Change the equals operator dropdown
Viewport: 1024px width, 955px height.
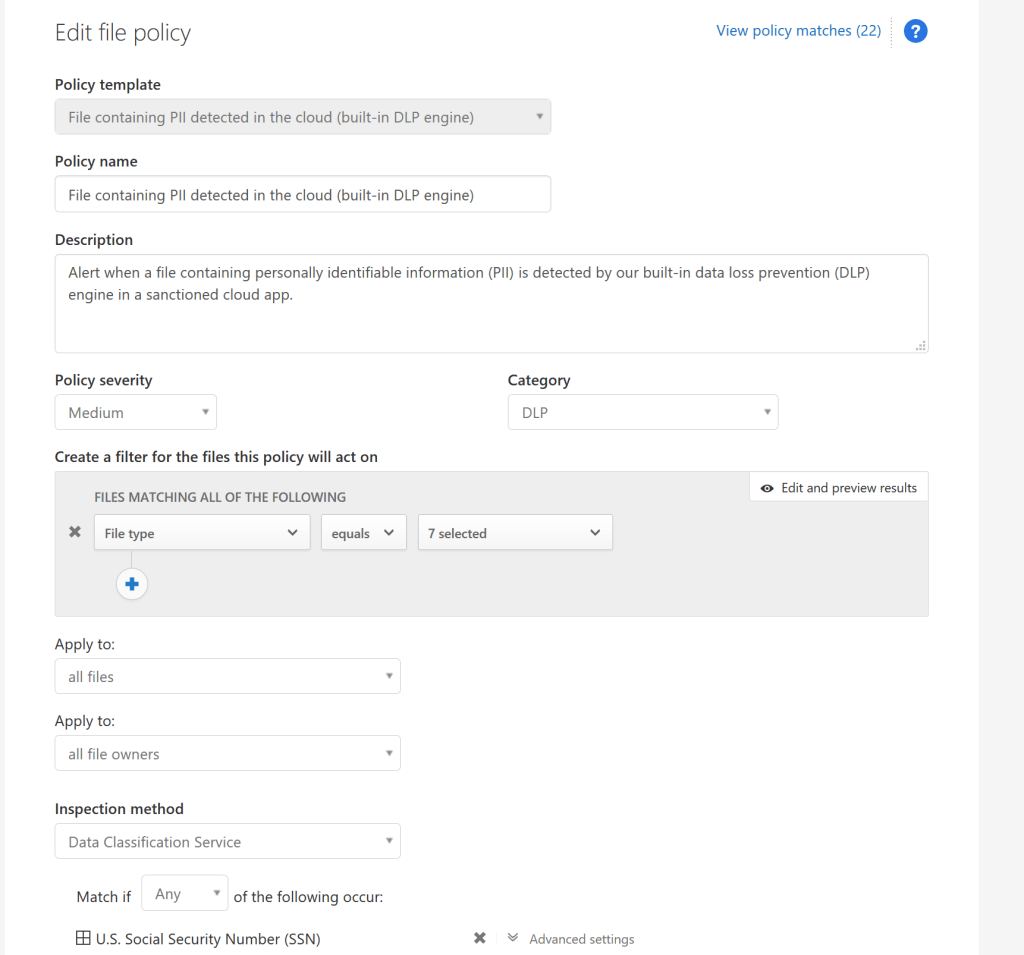363,533
